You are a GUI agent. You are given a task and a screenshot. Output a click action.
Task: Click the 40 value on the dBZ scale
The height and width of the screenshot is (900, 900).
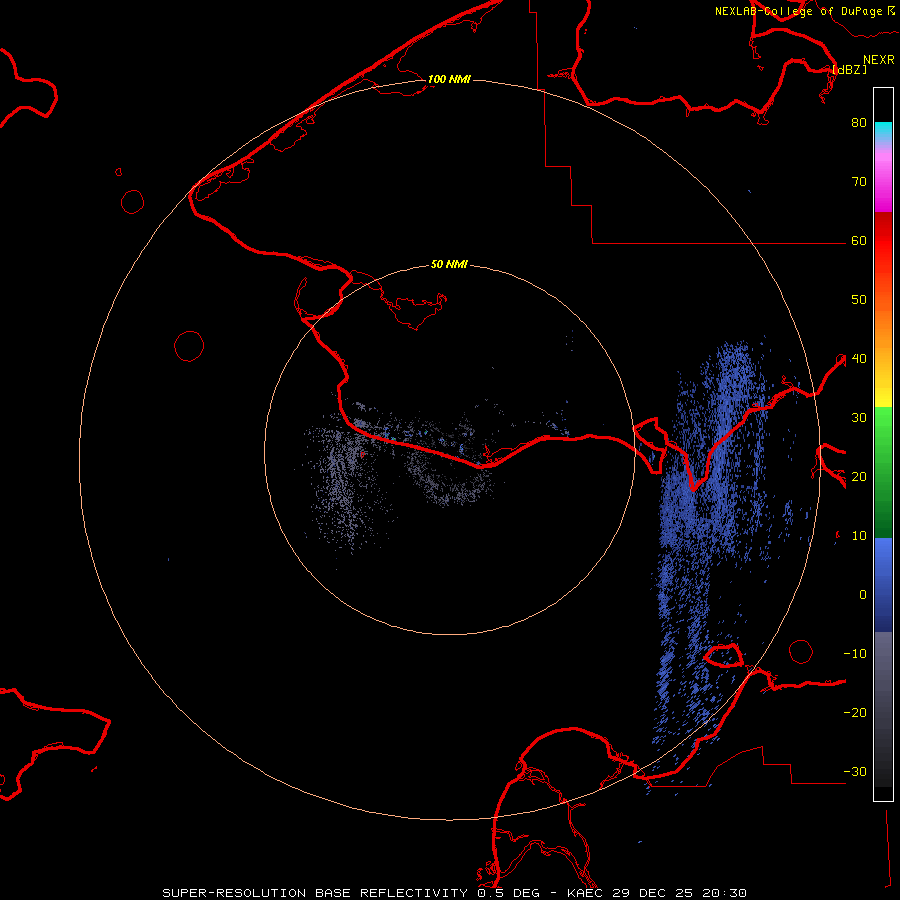[859, 359]
